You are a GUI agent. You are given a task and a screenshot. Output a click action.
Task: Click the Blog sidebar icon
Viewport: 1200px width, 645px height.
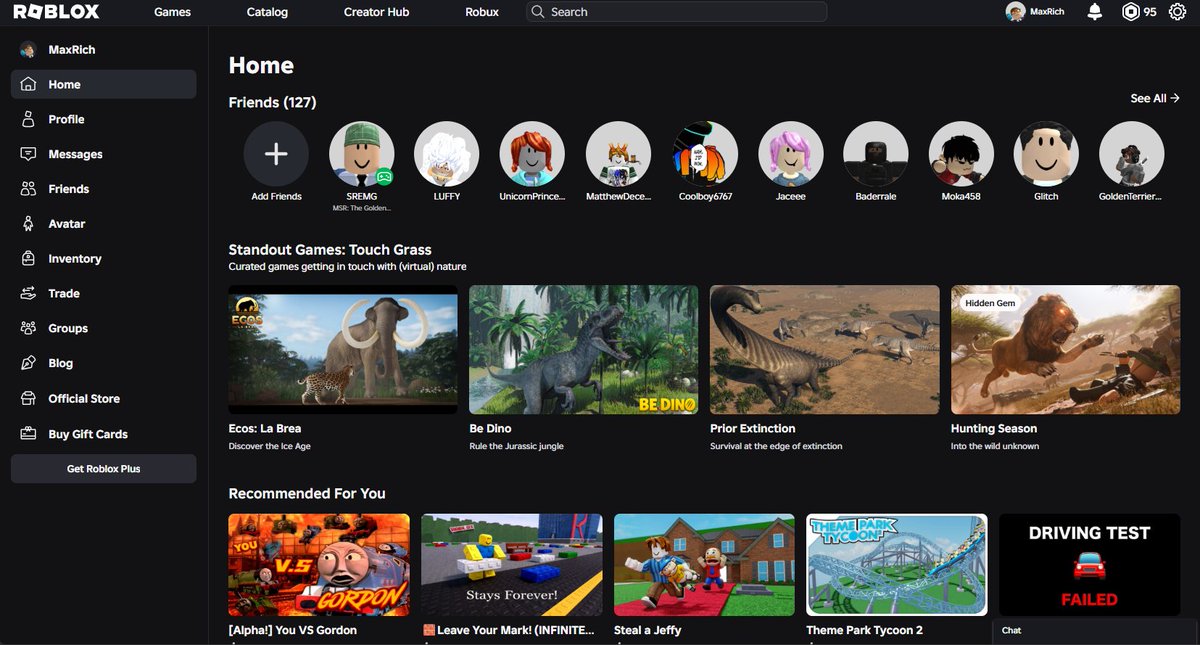(28, 363)
